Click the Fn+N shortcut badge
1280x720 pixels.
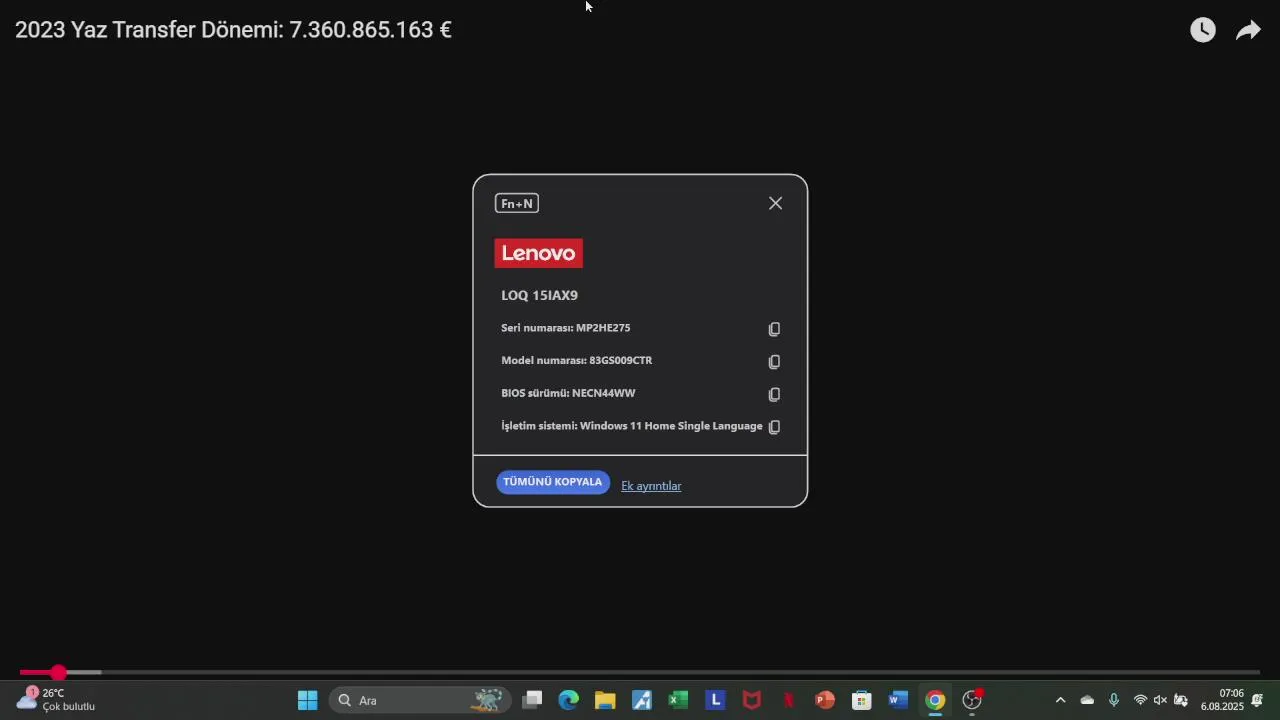517,204
